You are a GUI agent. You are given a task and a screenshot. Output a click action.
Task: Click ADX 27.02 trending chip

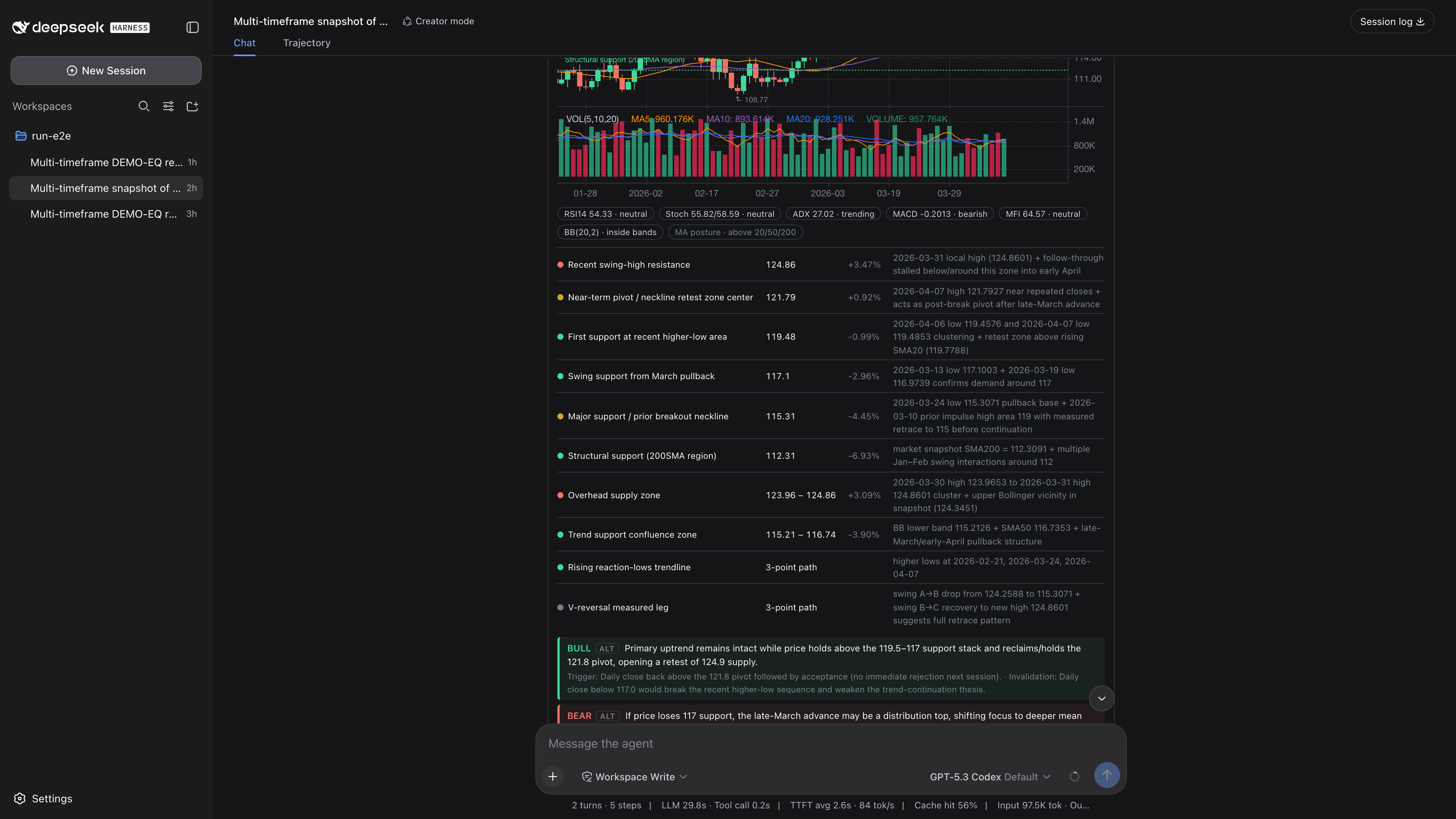click(833, 213)
